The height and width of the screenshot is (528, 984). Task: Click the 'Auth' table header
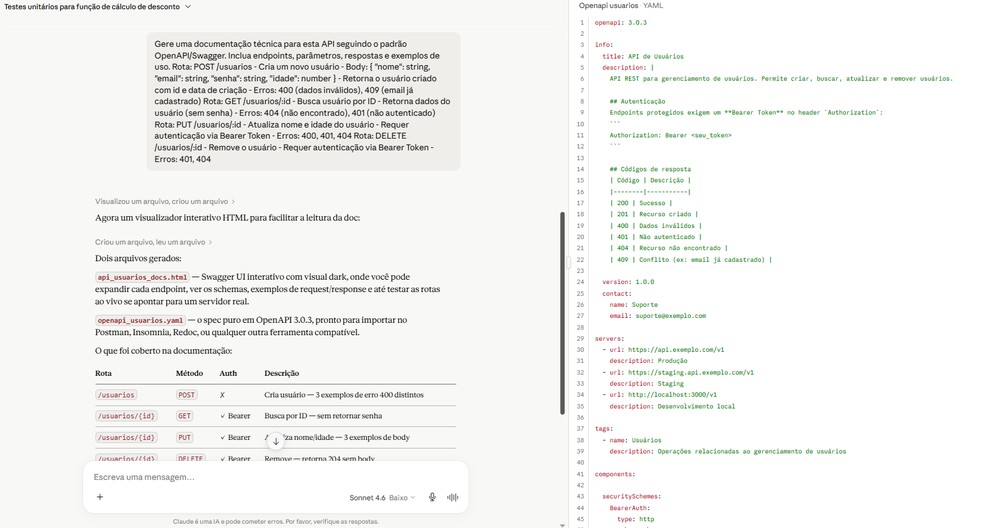[x=228, y=373]
